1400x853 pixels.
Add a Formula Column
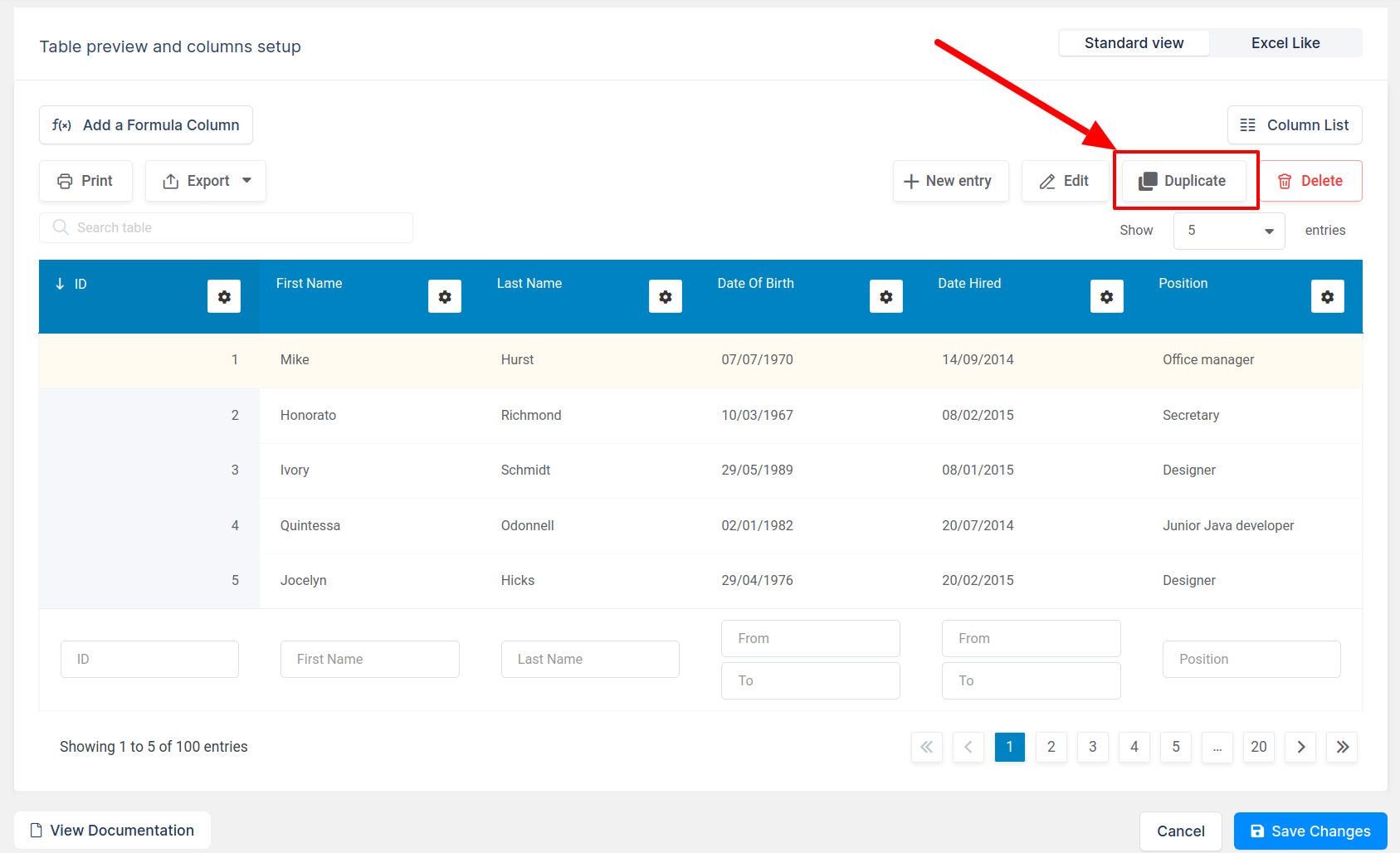pos(146,125)
